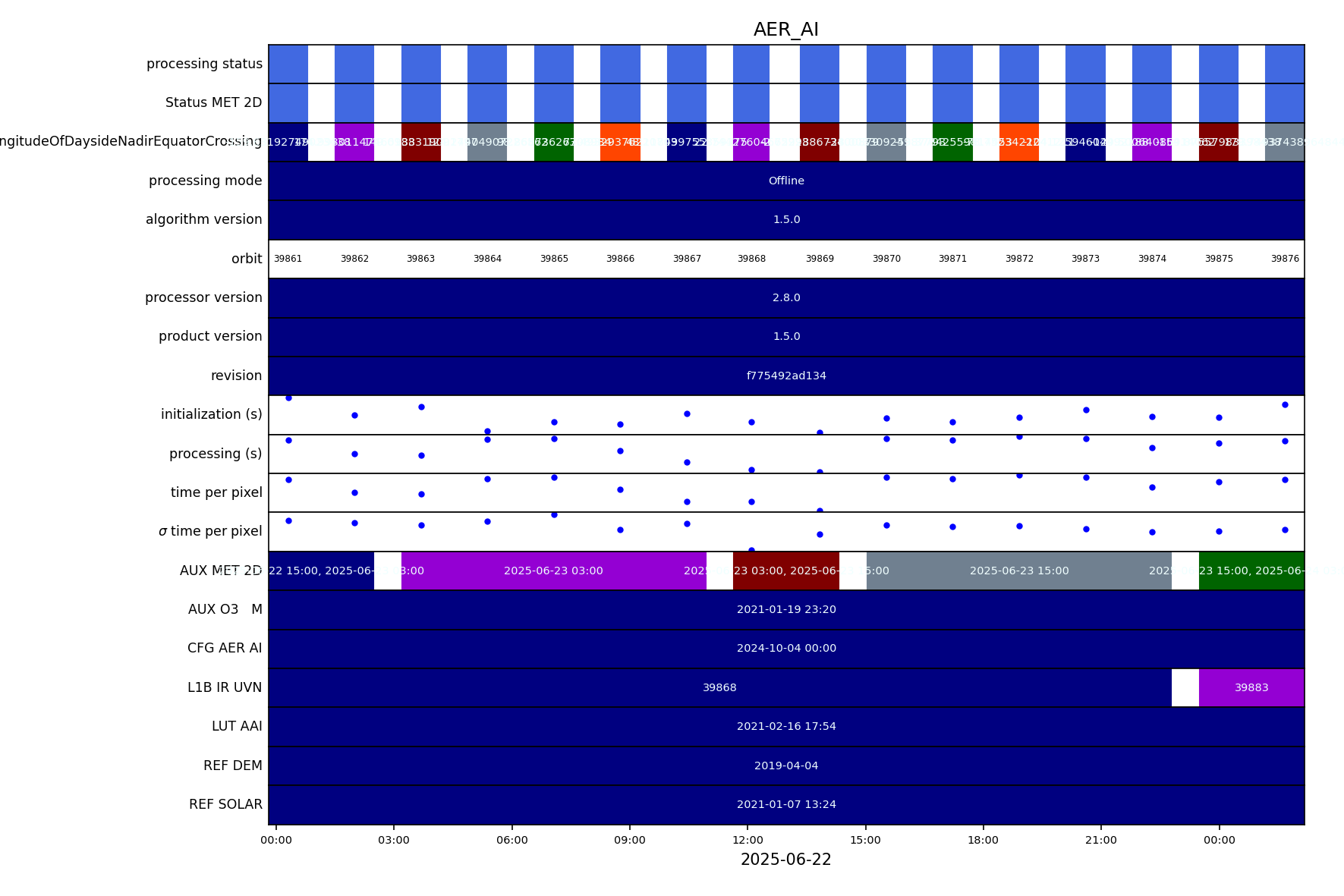Image resolution: width=1344 pixels, height=896 pixels.
Task: Select the purple AUX MET 2D 03:00 segment
Action: [x=553, y=571]
